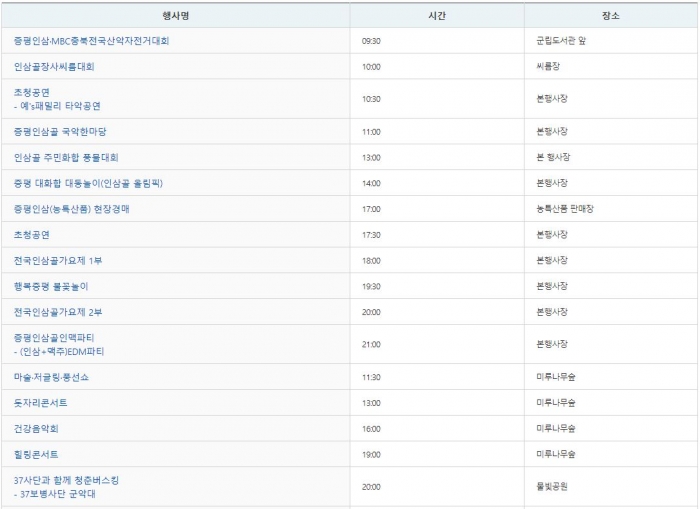This screenshot has width=700, height=509.
Task: Select the 행복증평 불꽃놀이 event
Action: [52, 286]
